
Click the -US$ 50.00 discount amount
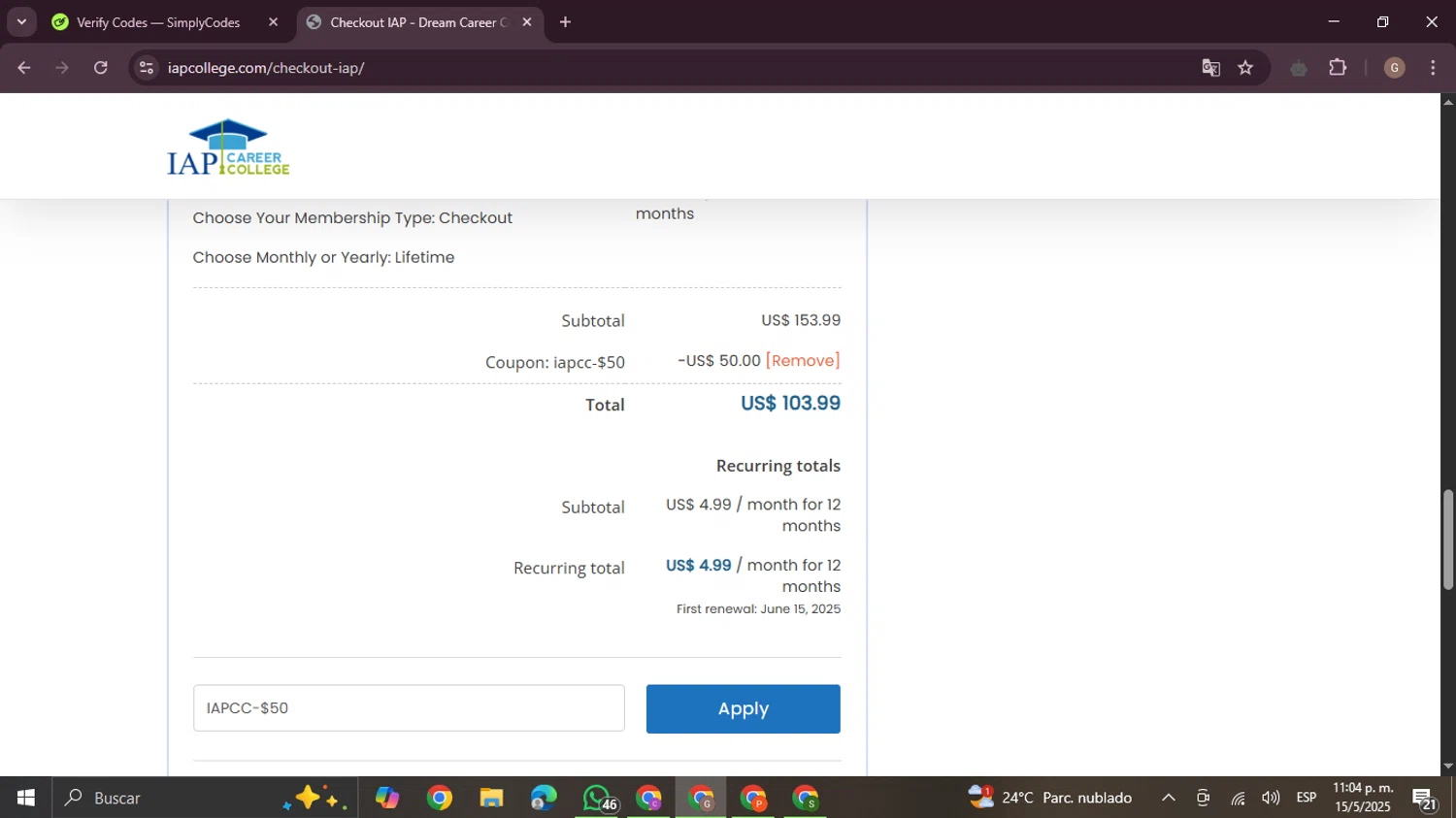(719, 360)
